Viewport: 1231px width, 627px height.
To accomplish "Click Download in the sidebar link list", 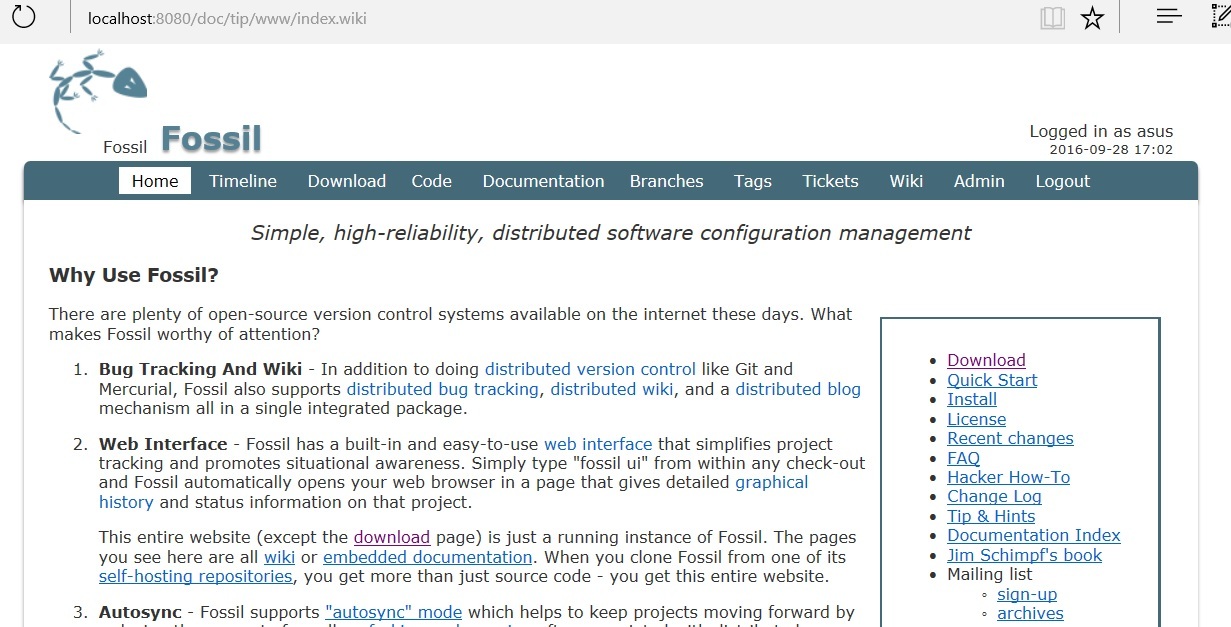I will click(987, 361).
